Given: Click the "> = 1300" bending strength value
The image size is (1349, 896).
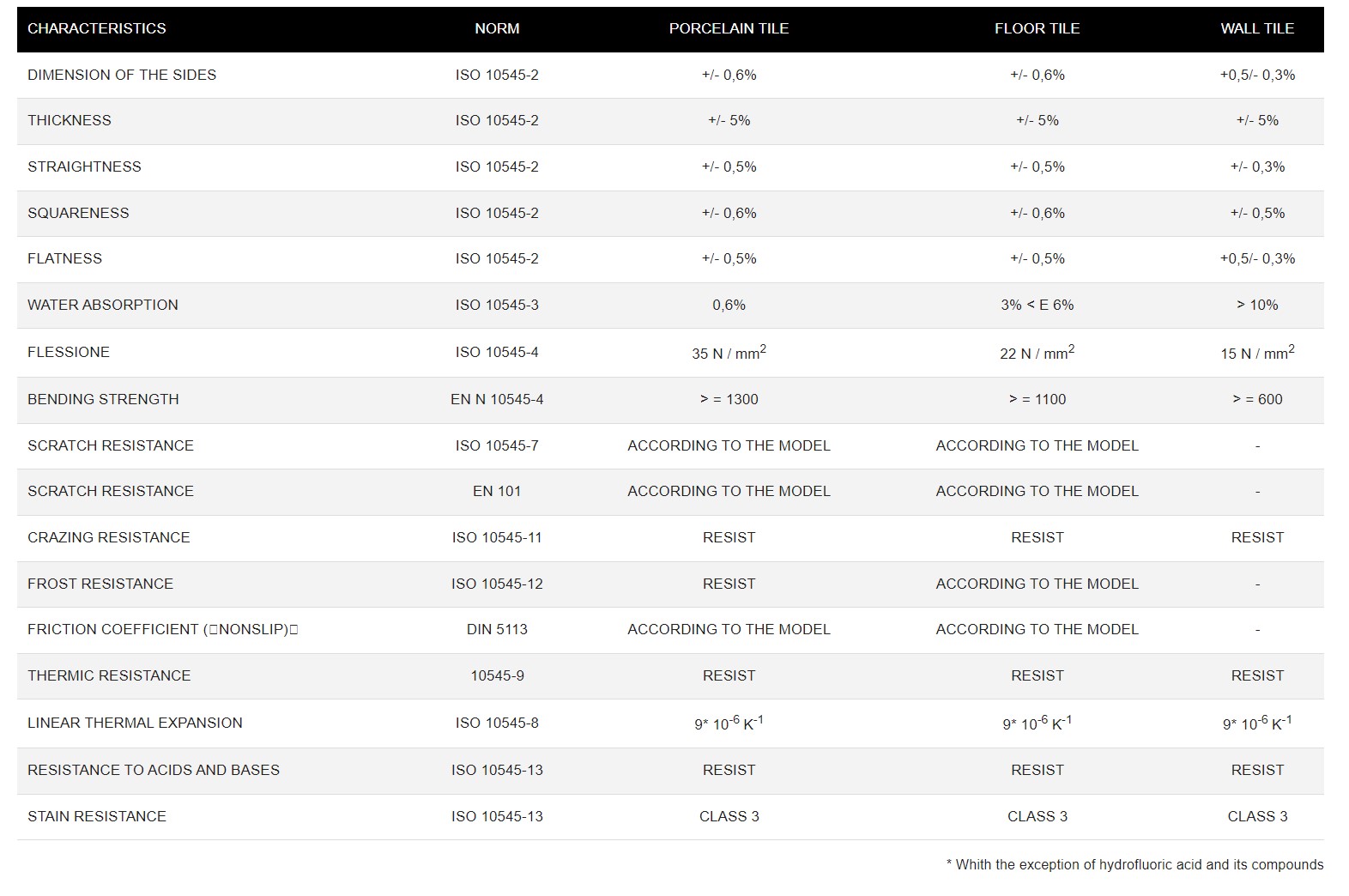Looking at the screenshot, I should click(x=729, y=399).
